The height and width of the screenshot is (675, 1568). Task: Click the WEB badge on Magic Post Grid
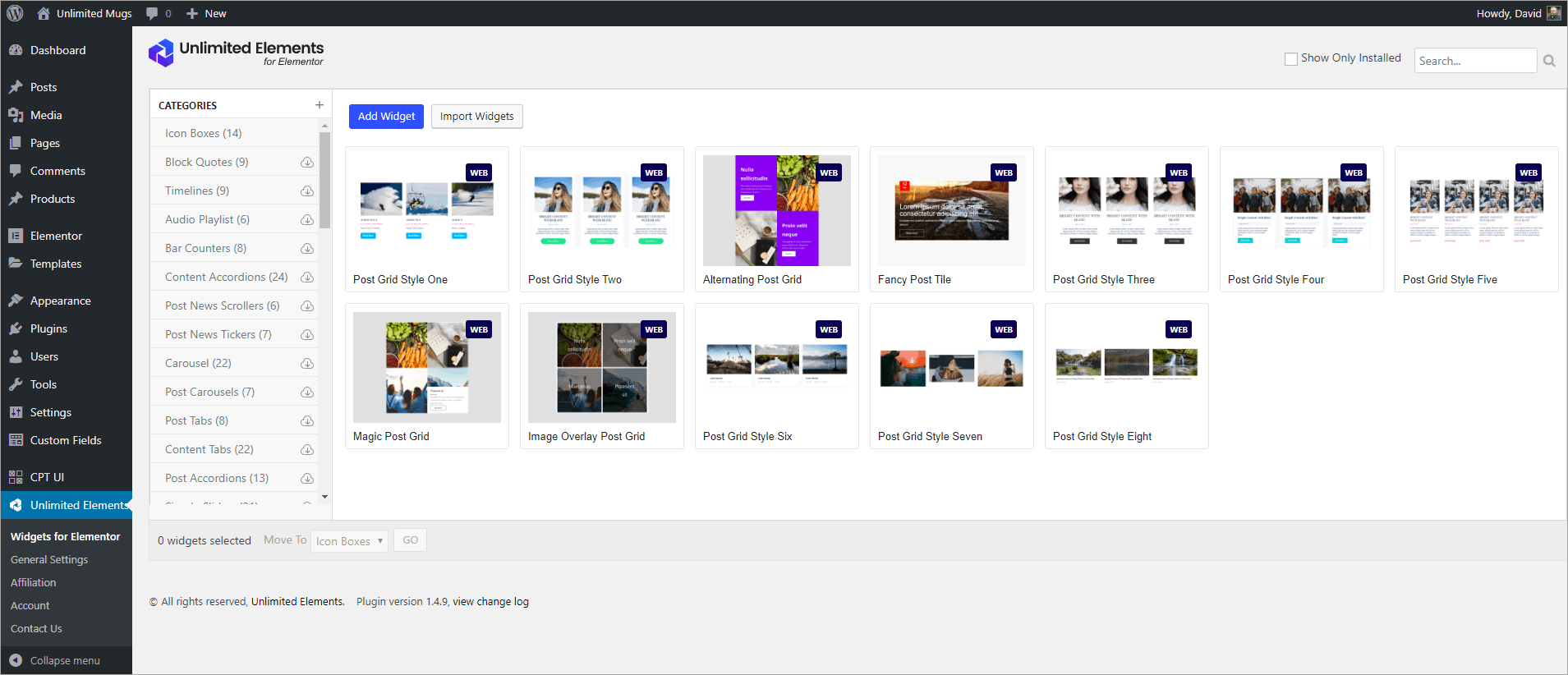tap(479, 329)
